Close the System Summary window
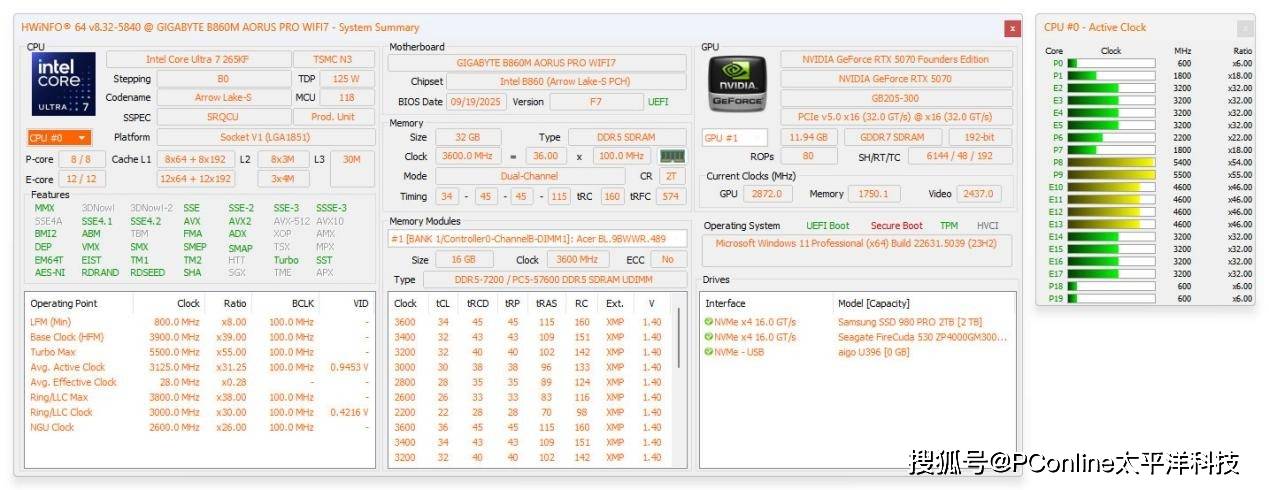The width and height of the screenshot is (1269, 490). (1012, 28)
